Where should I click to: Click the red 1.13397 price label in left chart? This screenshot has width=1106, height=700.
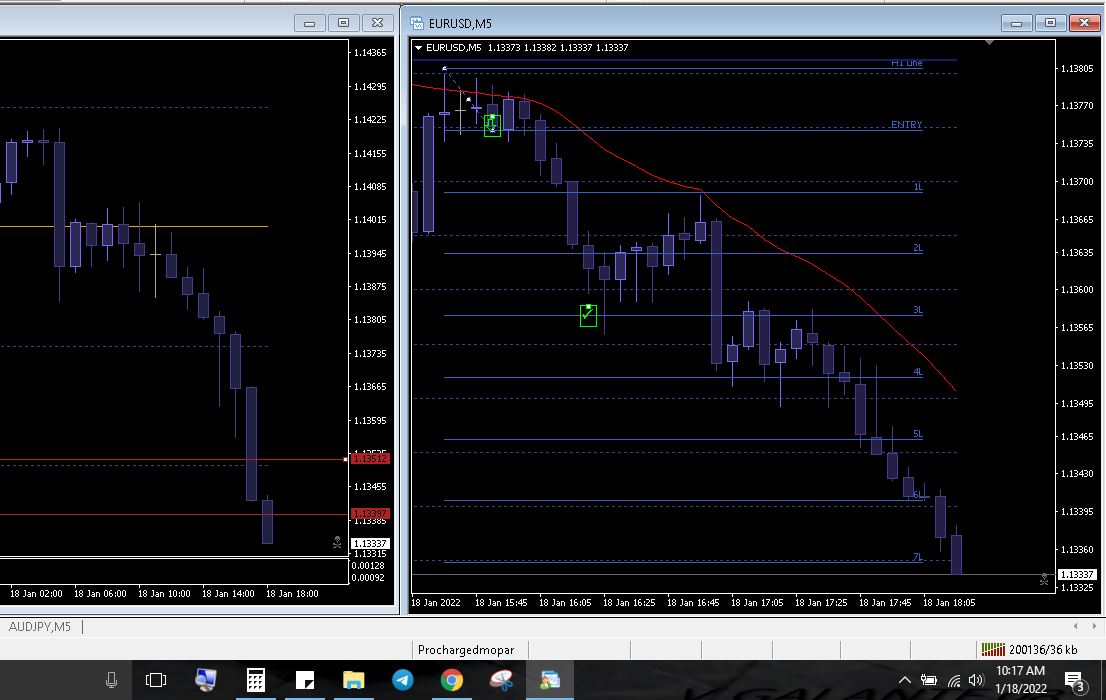click(370, 513)
